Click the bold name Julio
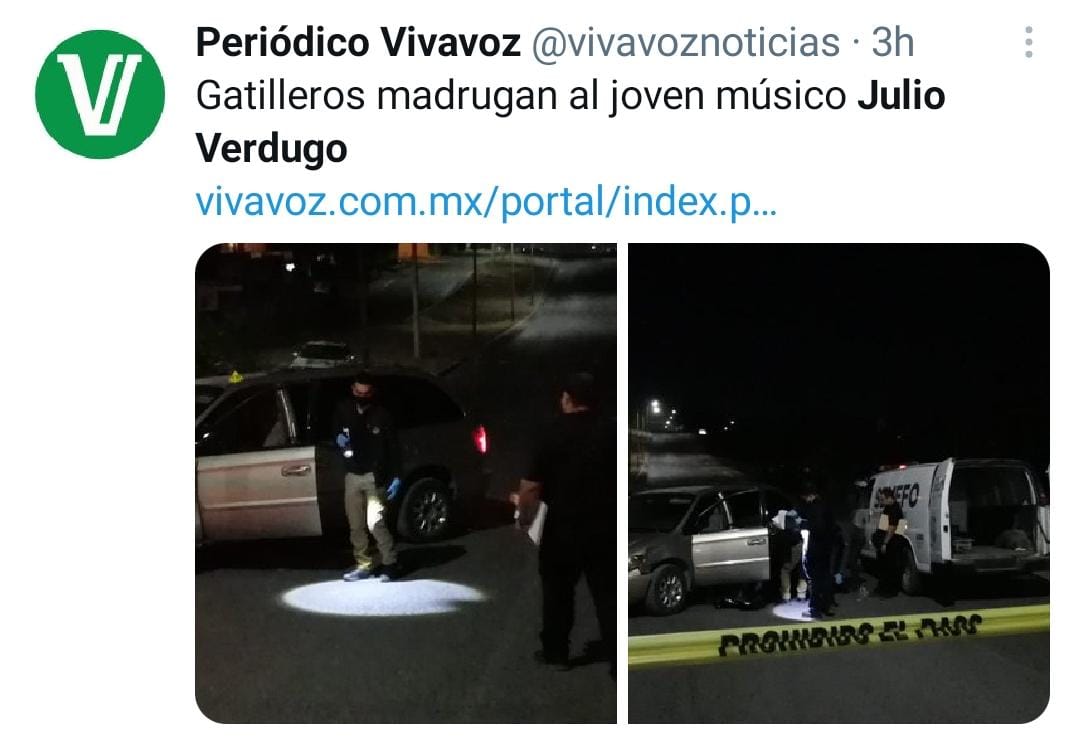 coord(902,95)
